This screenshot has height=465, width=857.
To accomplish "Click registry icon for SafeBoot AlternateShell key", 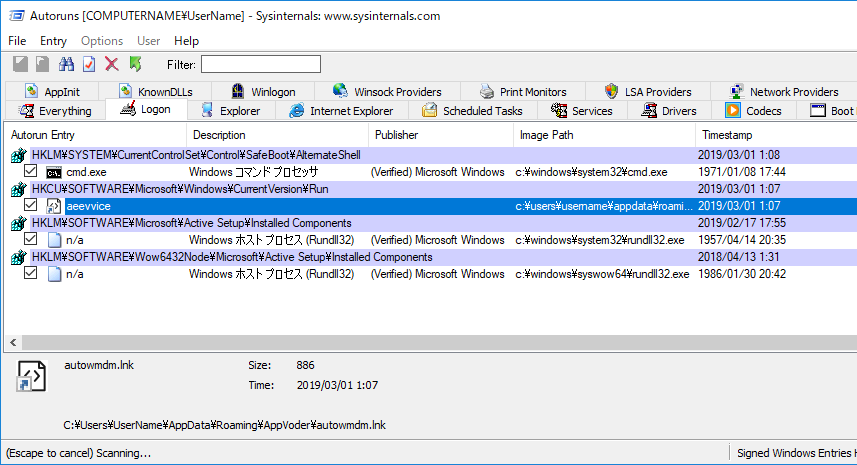I will [18, 156].
